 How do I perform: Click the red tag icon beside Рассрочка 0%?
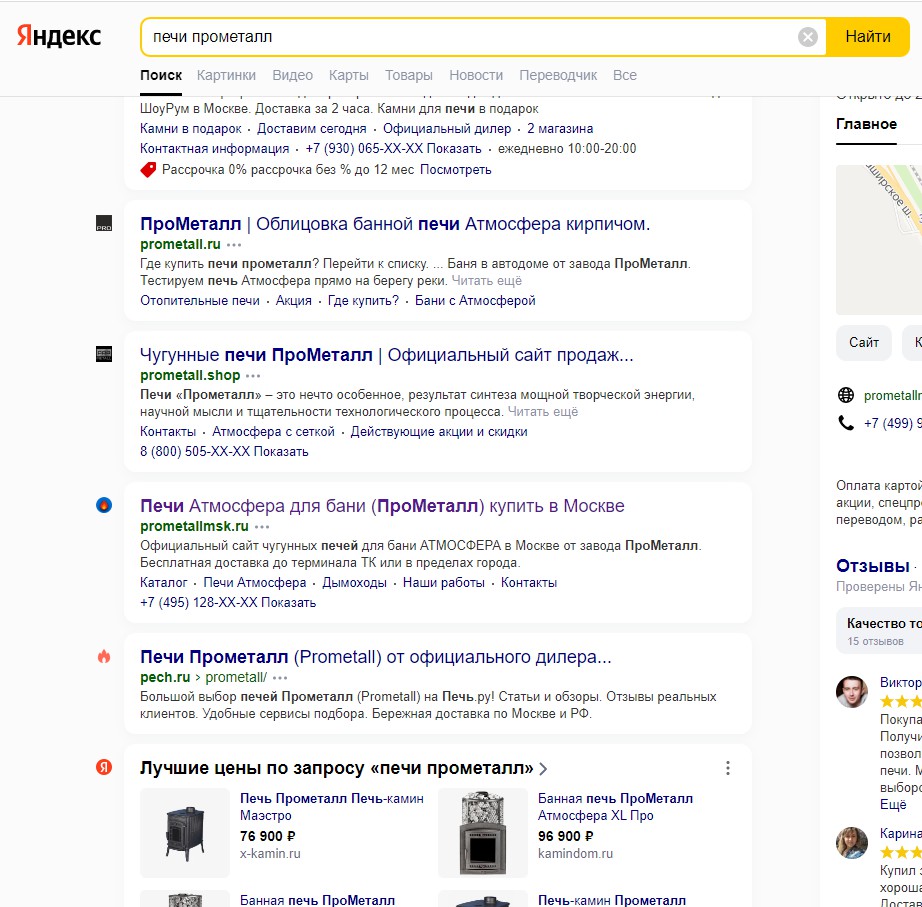pyautogui.click(x=148, y=169)
